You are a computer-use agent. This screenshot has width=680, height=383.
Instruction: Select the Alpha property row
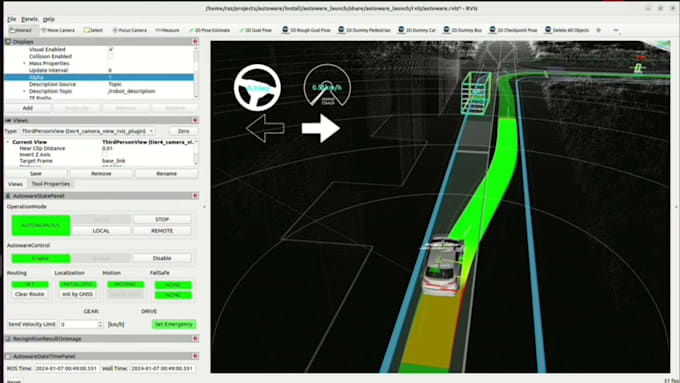[x=99, y=77]
